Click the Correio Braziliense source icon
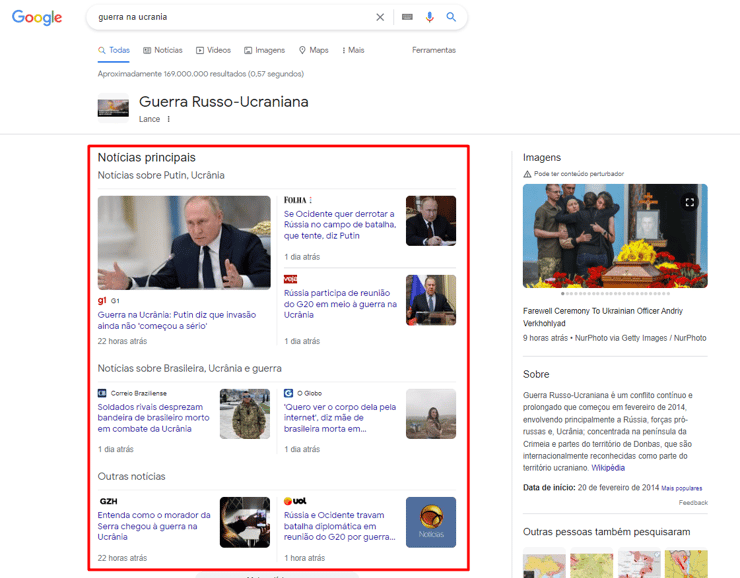 (102, 393)
